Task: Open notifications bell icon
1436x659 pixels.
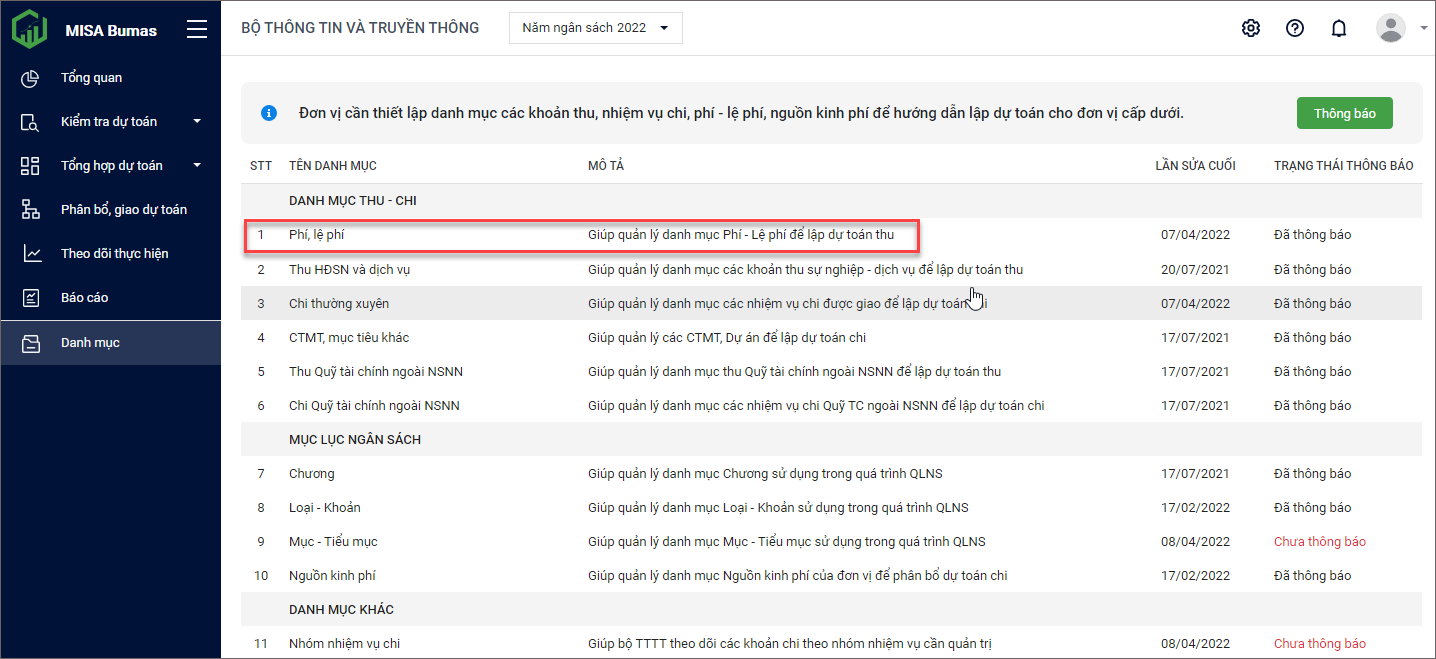Action: click(x=1338, y=28)
